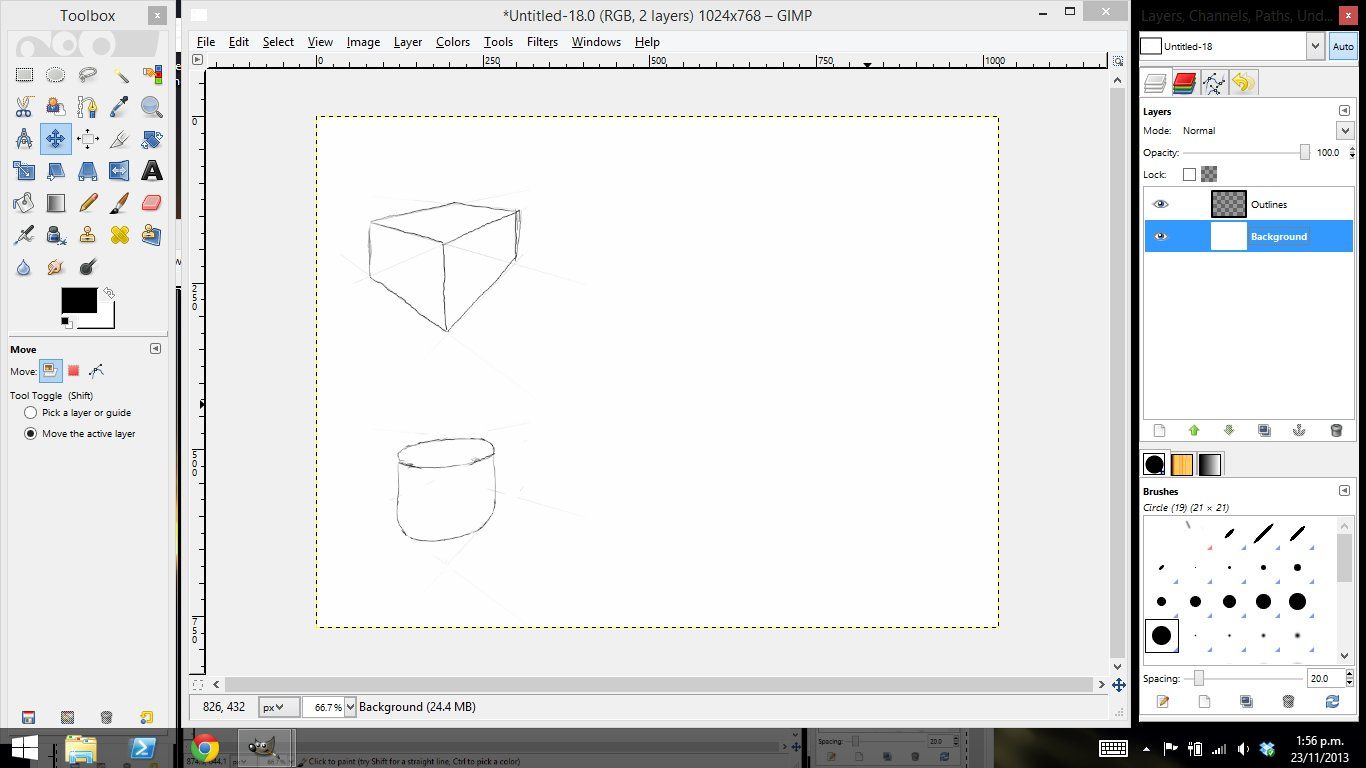Select the Bucket Fill tool
This screenshot has width=1366, height=768.
pos(24,202)
